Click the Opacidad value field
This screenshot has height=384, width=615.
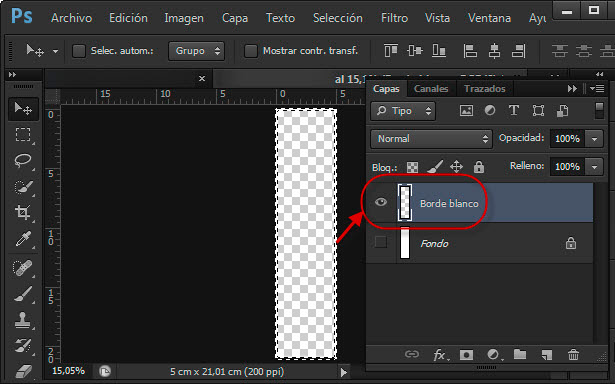tap(567, 139)
